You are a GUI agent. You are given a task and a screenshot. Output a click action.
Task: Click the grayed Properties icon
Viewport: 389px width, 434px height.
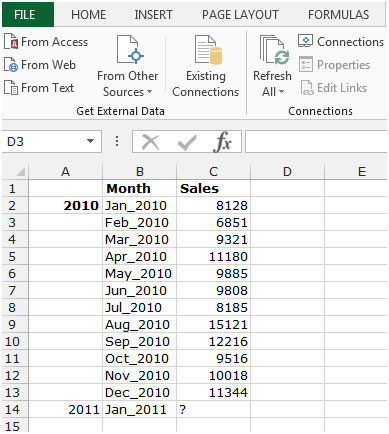point(306,64)
